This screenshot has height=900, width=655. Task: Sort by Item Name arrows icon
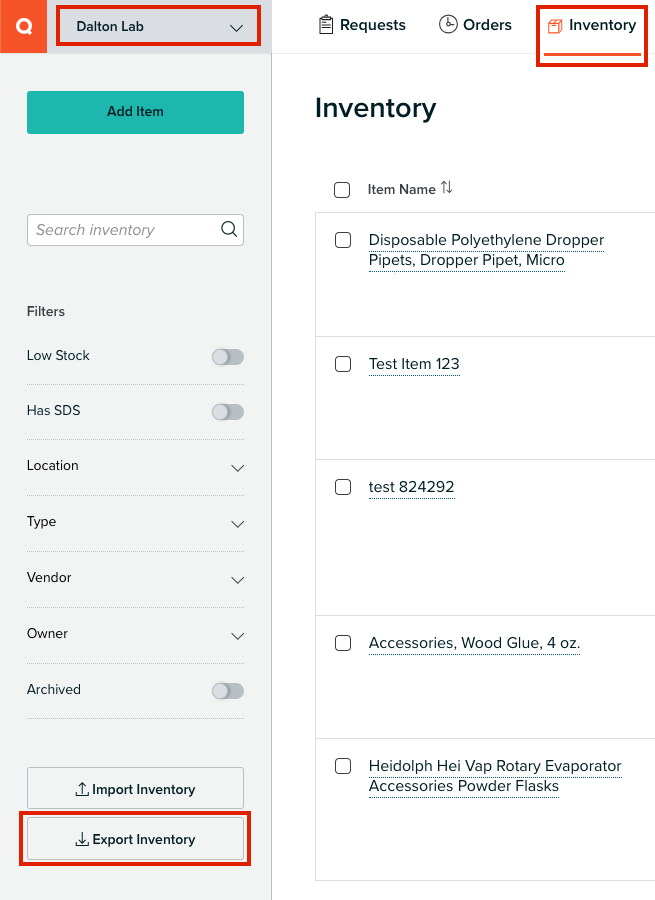click(447, 188)
